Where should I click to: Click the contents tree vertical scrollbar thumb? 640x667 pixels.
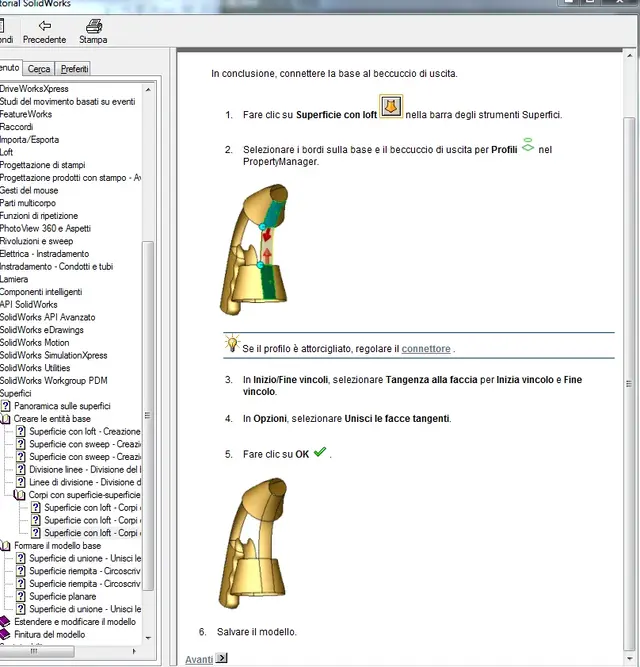148,416
